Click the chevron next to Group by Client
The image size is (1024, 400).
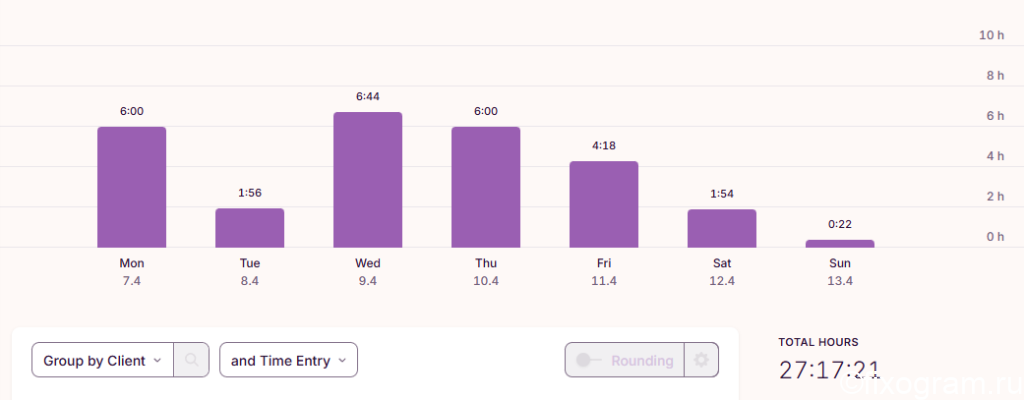[x=157, y=361]
